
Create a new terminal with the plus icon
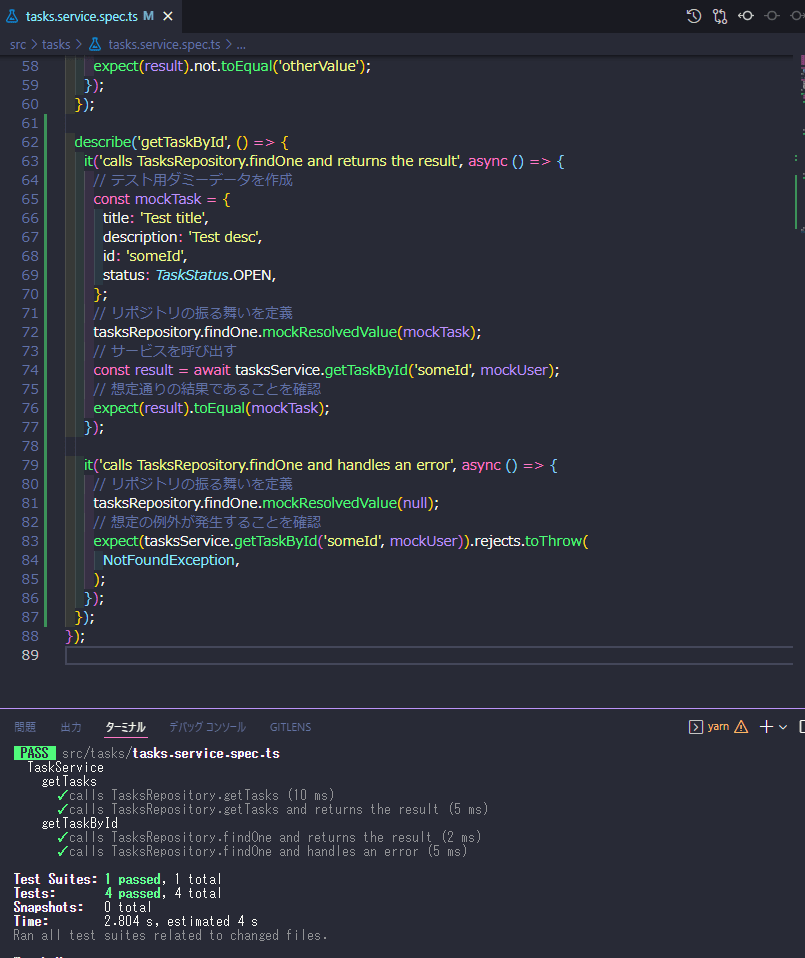766,726
